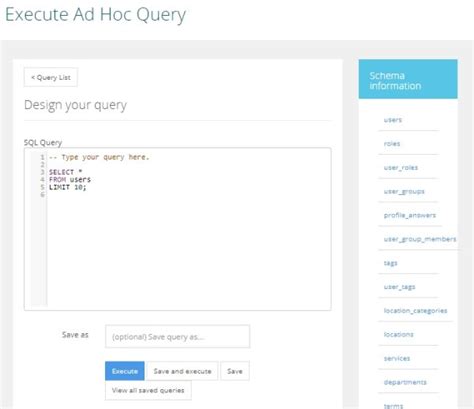474x409 pixels.
Task: Click the 'SQL Query' label
Action: (x=43, y=143)
